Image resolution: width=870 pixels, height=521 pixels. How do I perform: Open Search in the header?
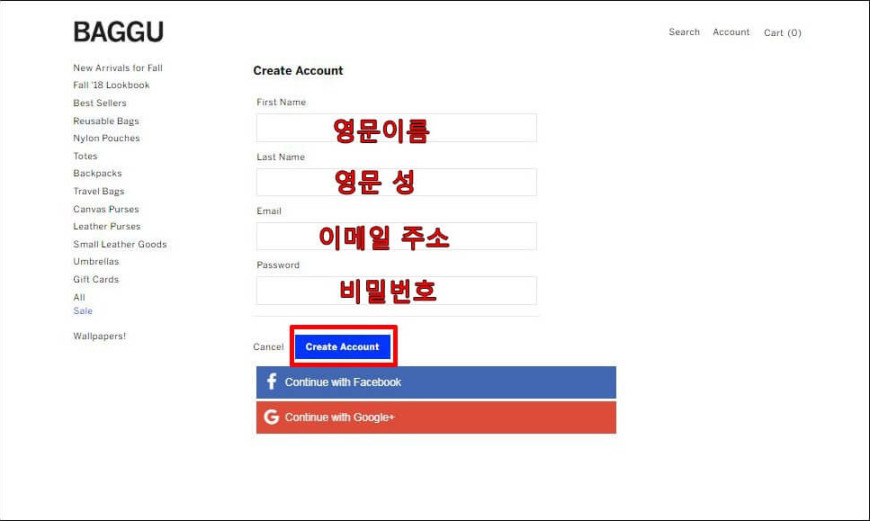click(x=684, y=32)
